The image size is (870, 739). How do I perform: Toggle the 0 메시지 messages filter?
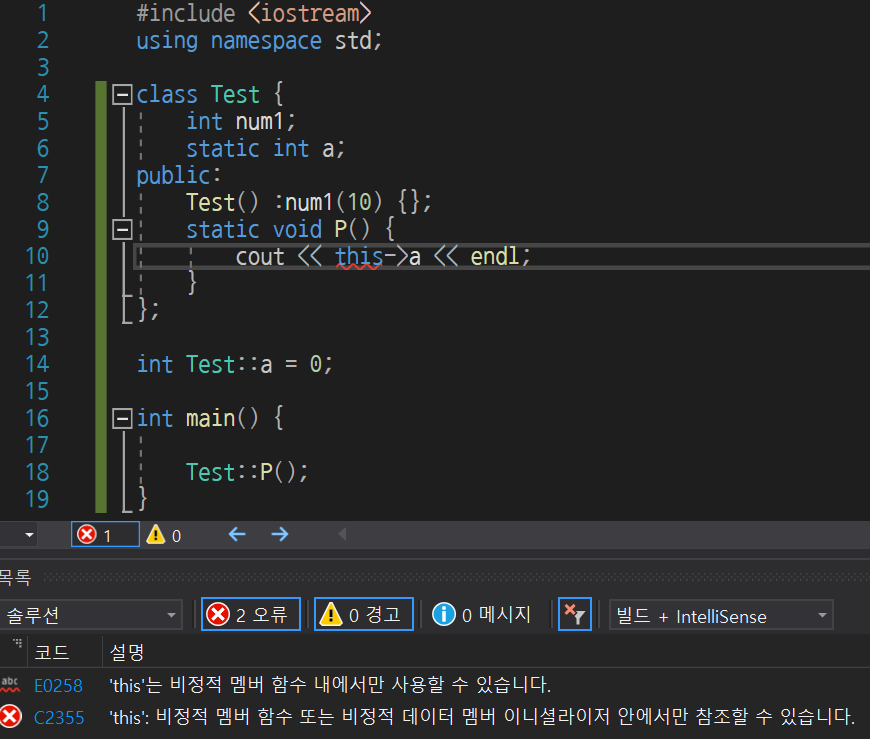click(x=481, y=614)
